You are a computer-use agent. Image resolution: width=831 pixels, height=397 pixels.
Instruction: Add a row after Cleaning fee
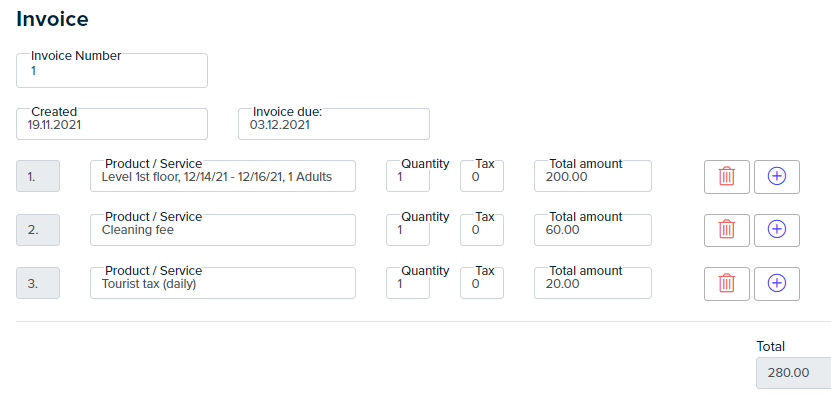pyautogui.click(x=776, y=230)
